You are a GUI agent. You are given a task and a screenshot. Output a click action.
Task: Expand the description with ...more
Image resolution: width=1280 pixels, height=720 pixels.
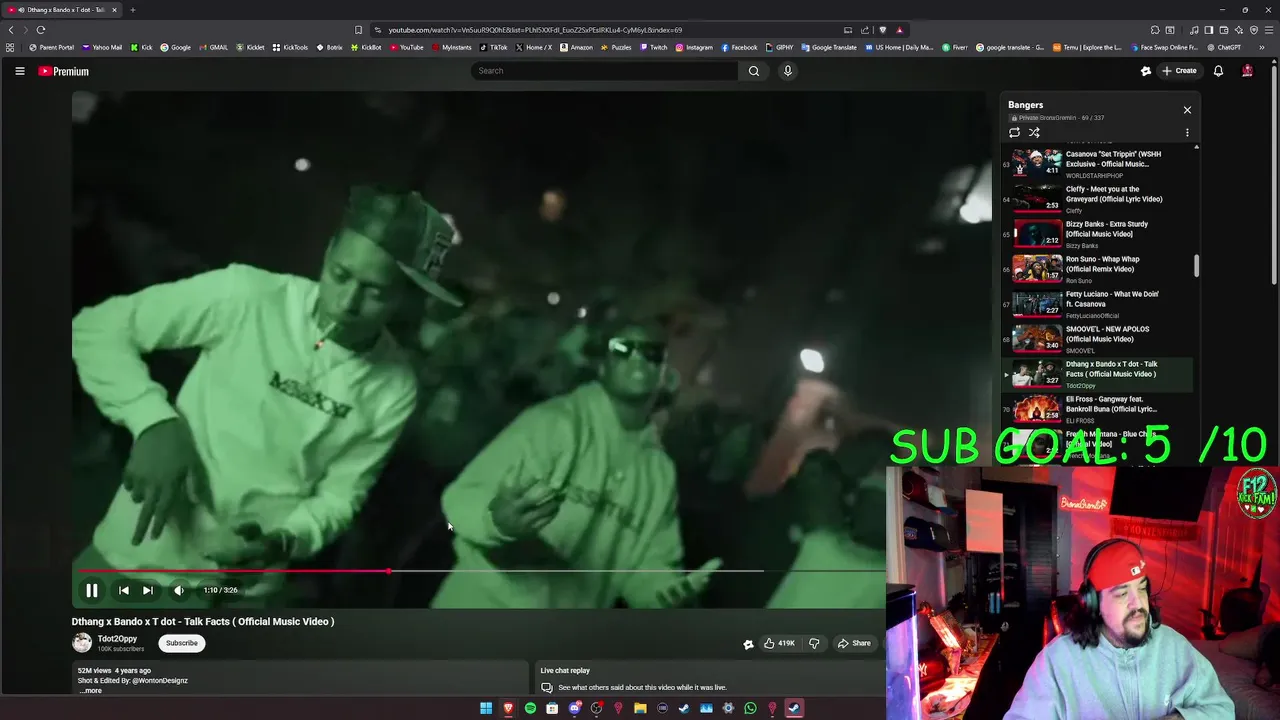90,690
